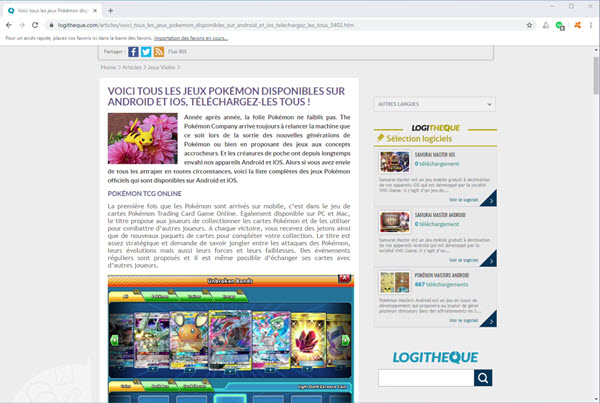Open Samurai Master Android arrow button

coord(489,259)
